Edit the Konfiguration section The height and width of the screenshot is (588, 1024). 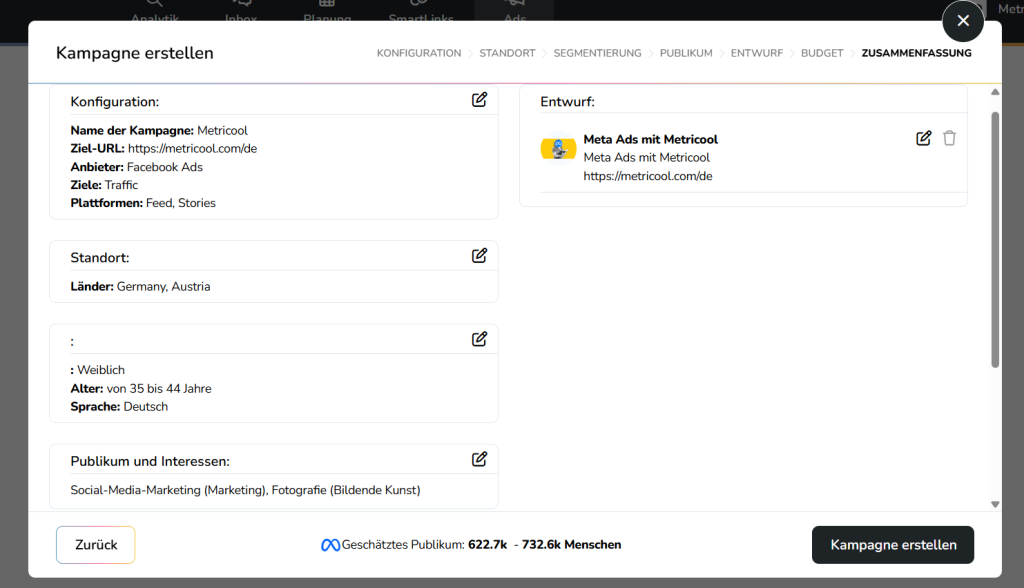click(479, 99)
